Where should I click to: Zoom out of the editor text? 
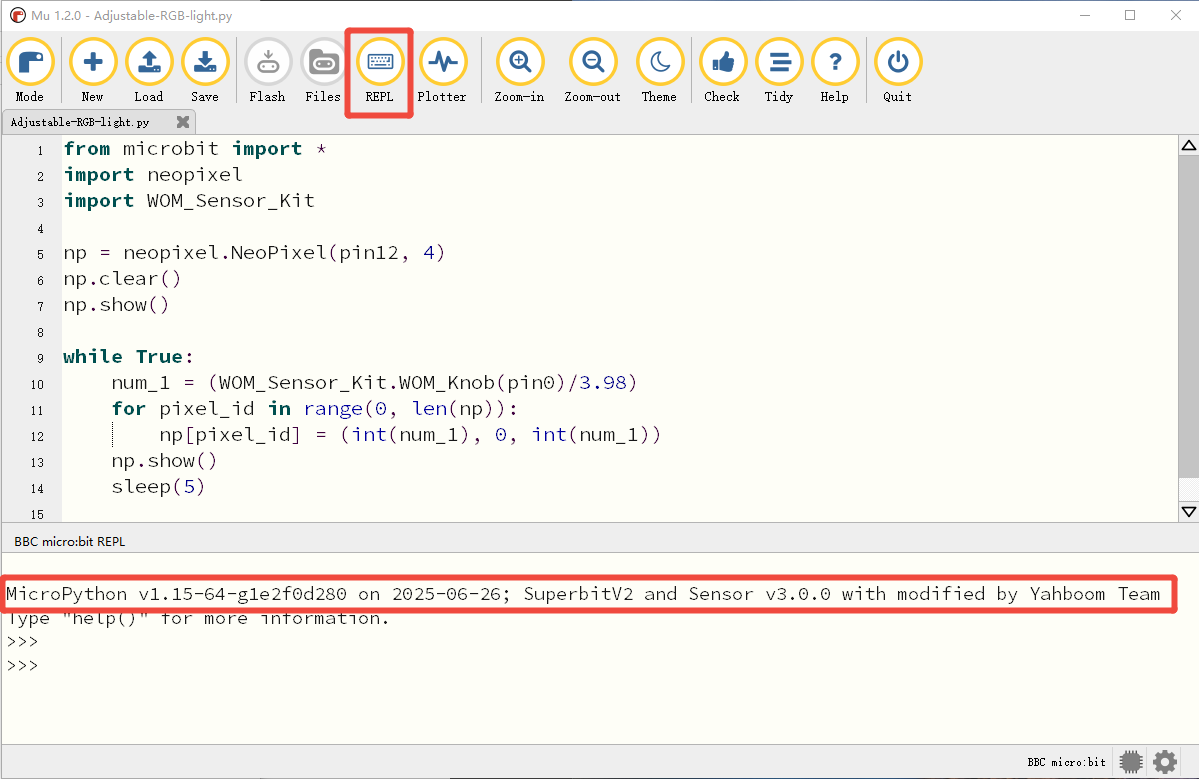(x=593, y=70)
